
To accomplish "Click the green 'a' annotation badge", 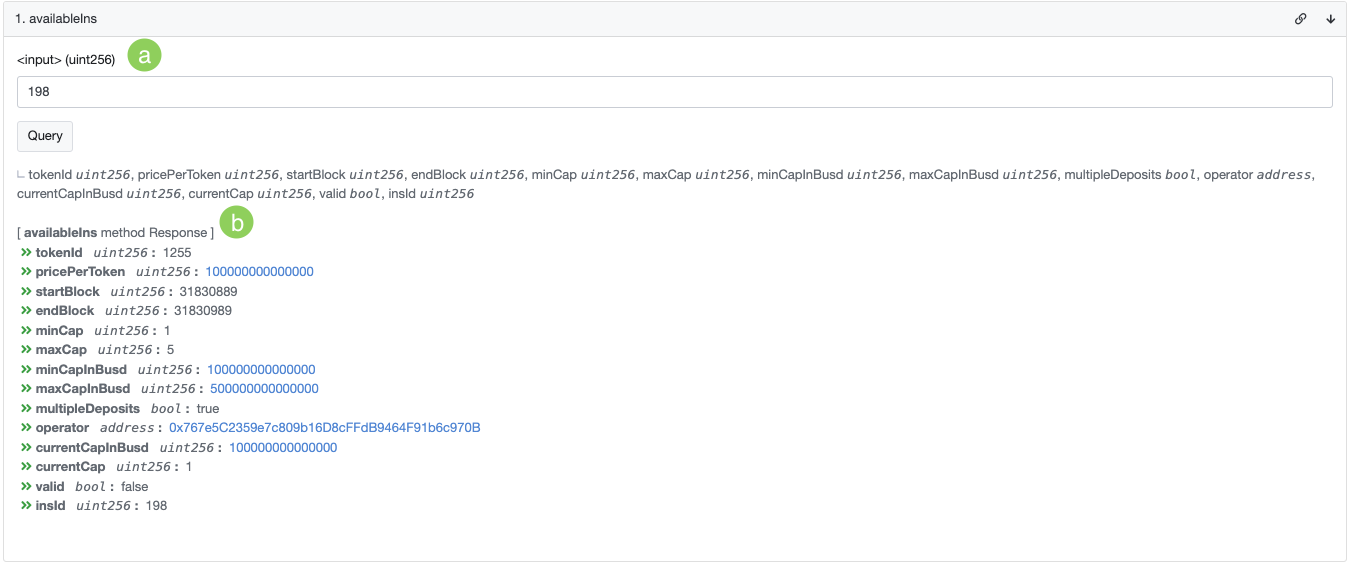I will click(x=144, y=56).
